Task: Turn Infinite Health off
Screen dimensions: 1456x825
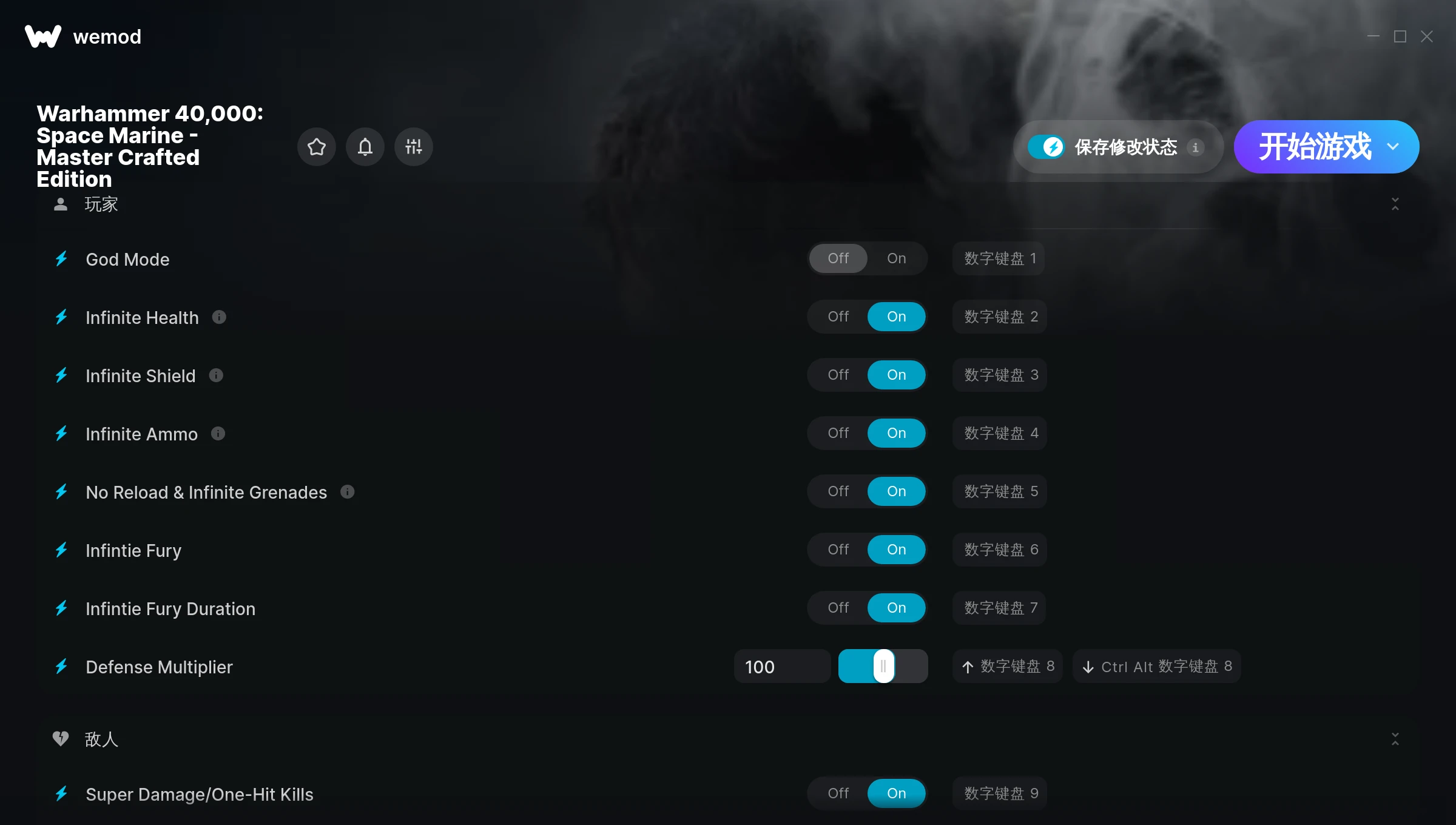Action: pyautogui.click(x=838, y=317)
